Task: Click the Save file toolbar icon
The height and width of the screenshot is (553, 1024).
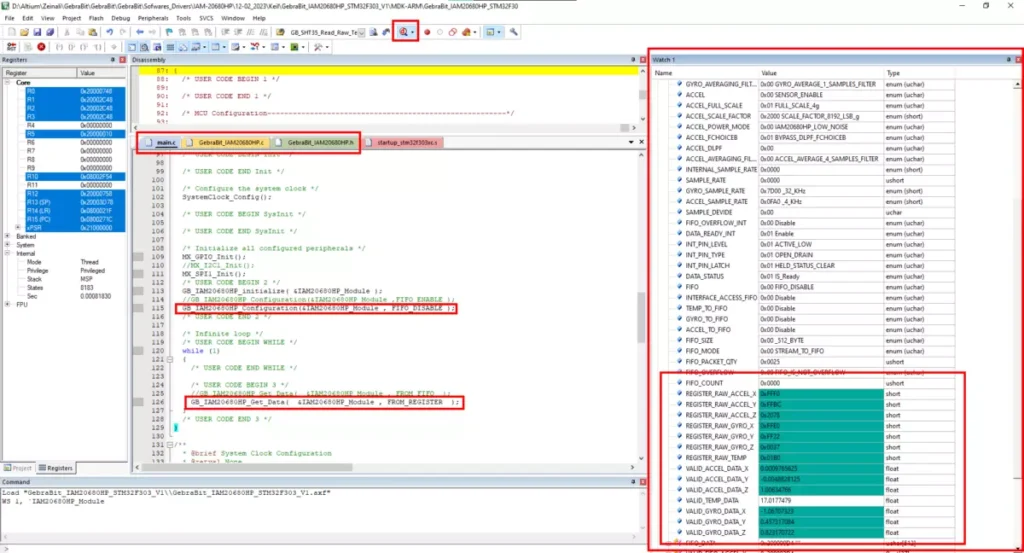Action: pyautogui.click(x=37, y=32)
